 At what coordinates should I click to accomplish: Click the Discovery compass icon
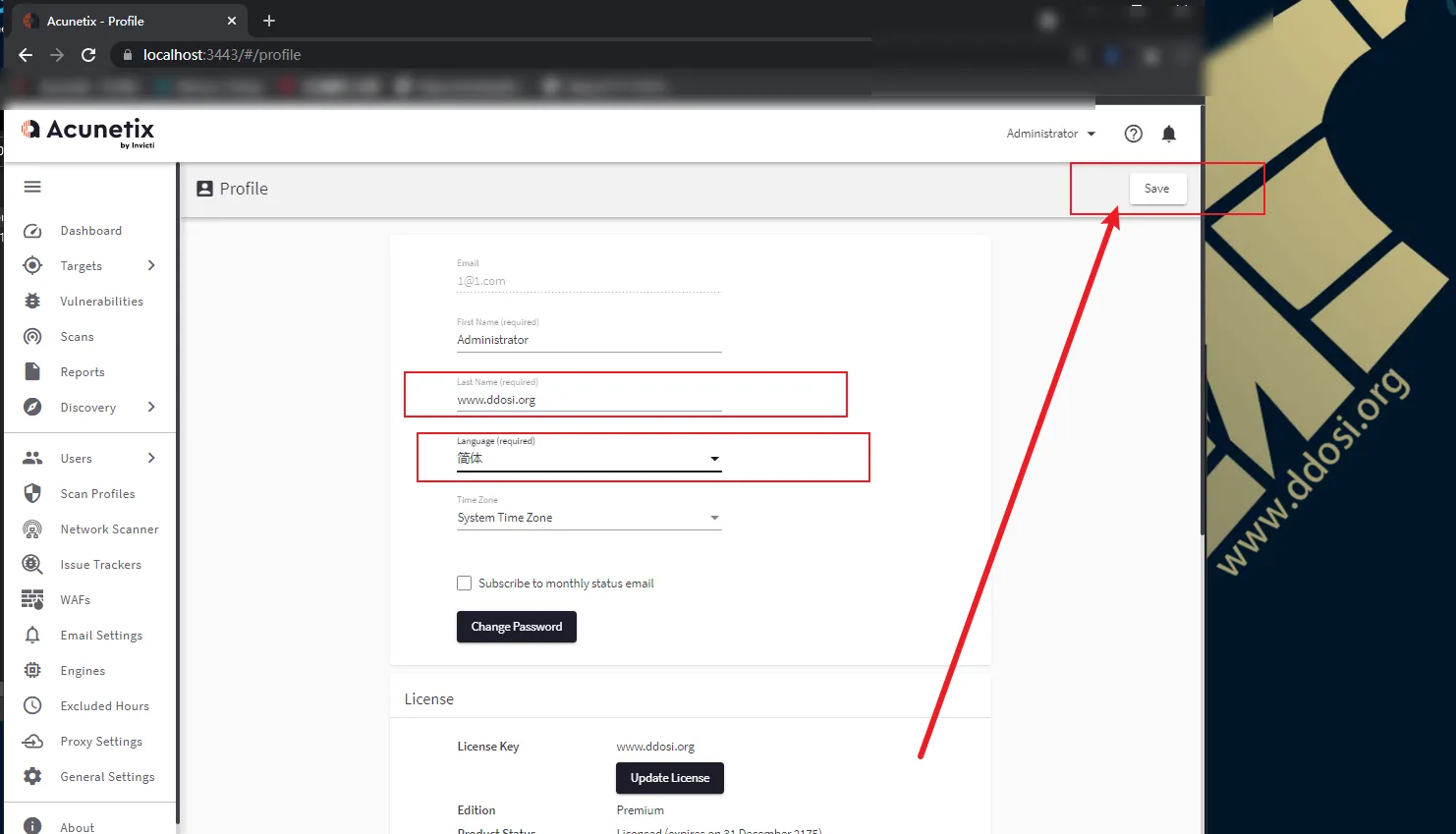point(32,407)
